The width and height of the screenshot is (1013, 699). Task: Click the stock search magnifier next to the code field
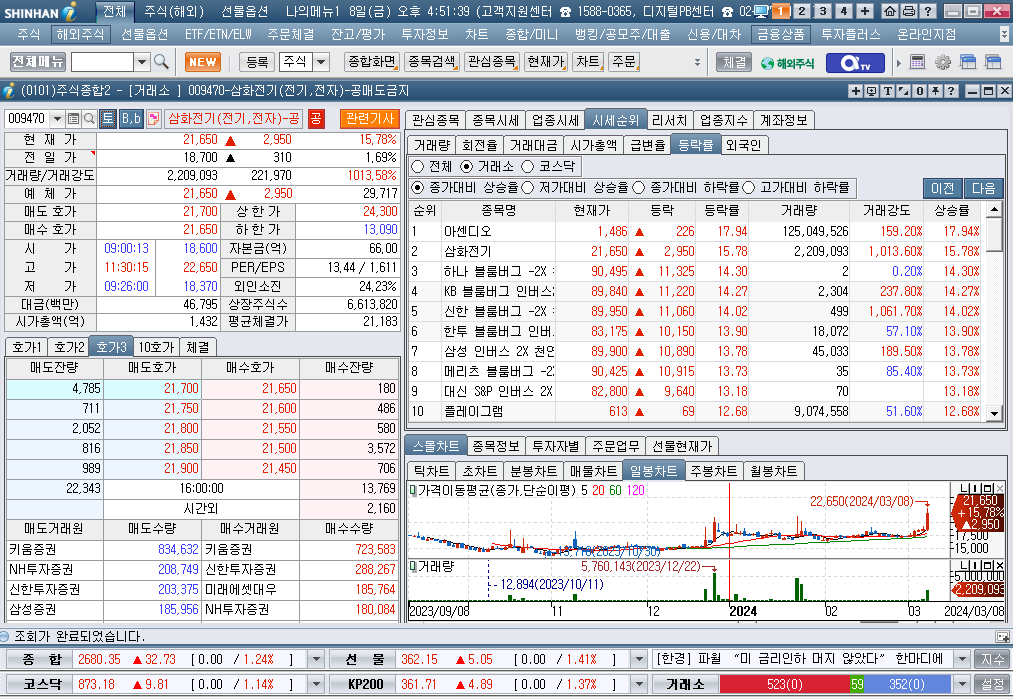(x=90, y=119)
